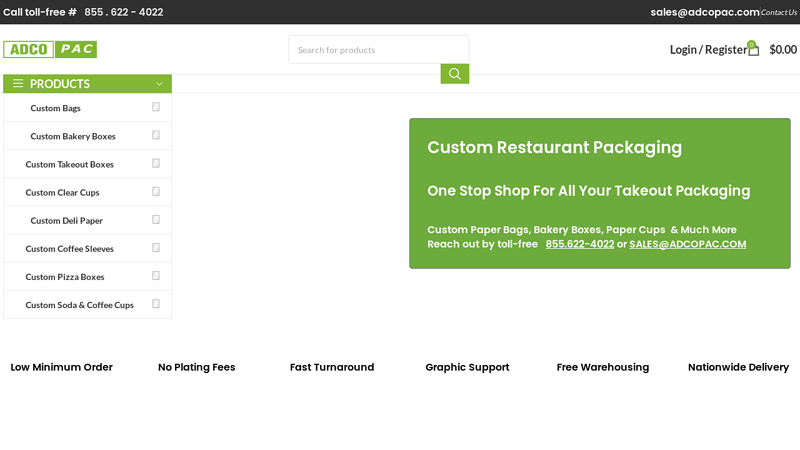Screen dimensions: 800x450
Task: Click the icon next to Custom Soda & Coffee Cups
Action: coord(156,304)
